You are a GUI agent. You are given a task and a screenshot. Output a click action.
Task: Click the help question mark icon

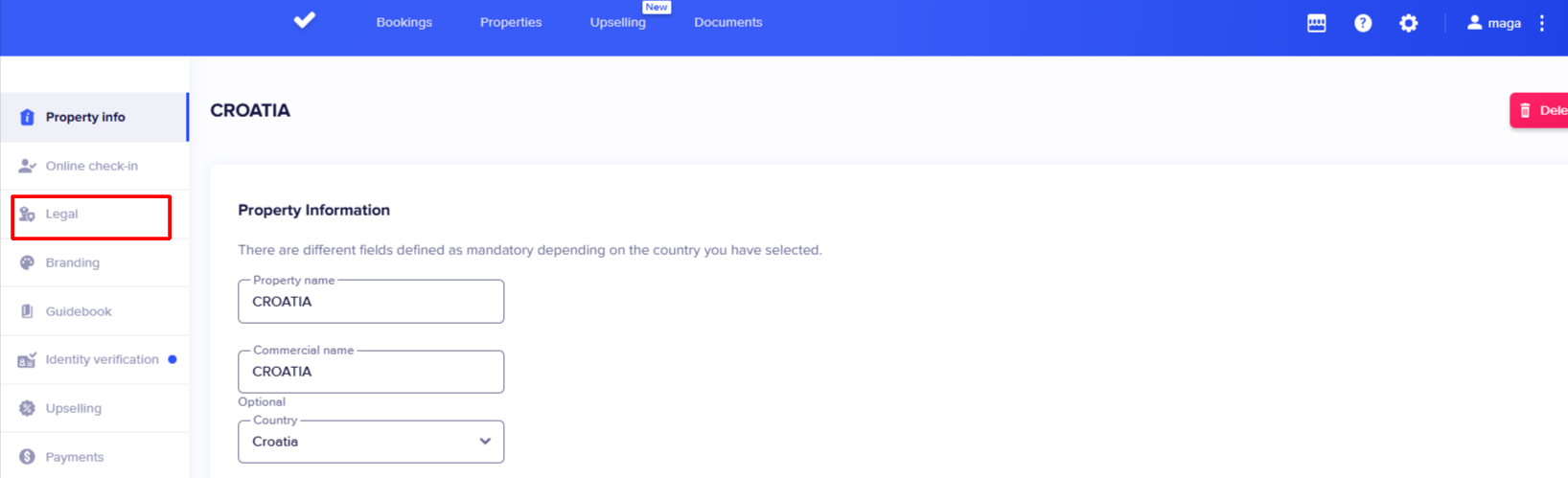1362,23
